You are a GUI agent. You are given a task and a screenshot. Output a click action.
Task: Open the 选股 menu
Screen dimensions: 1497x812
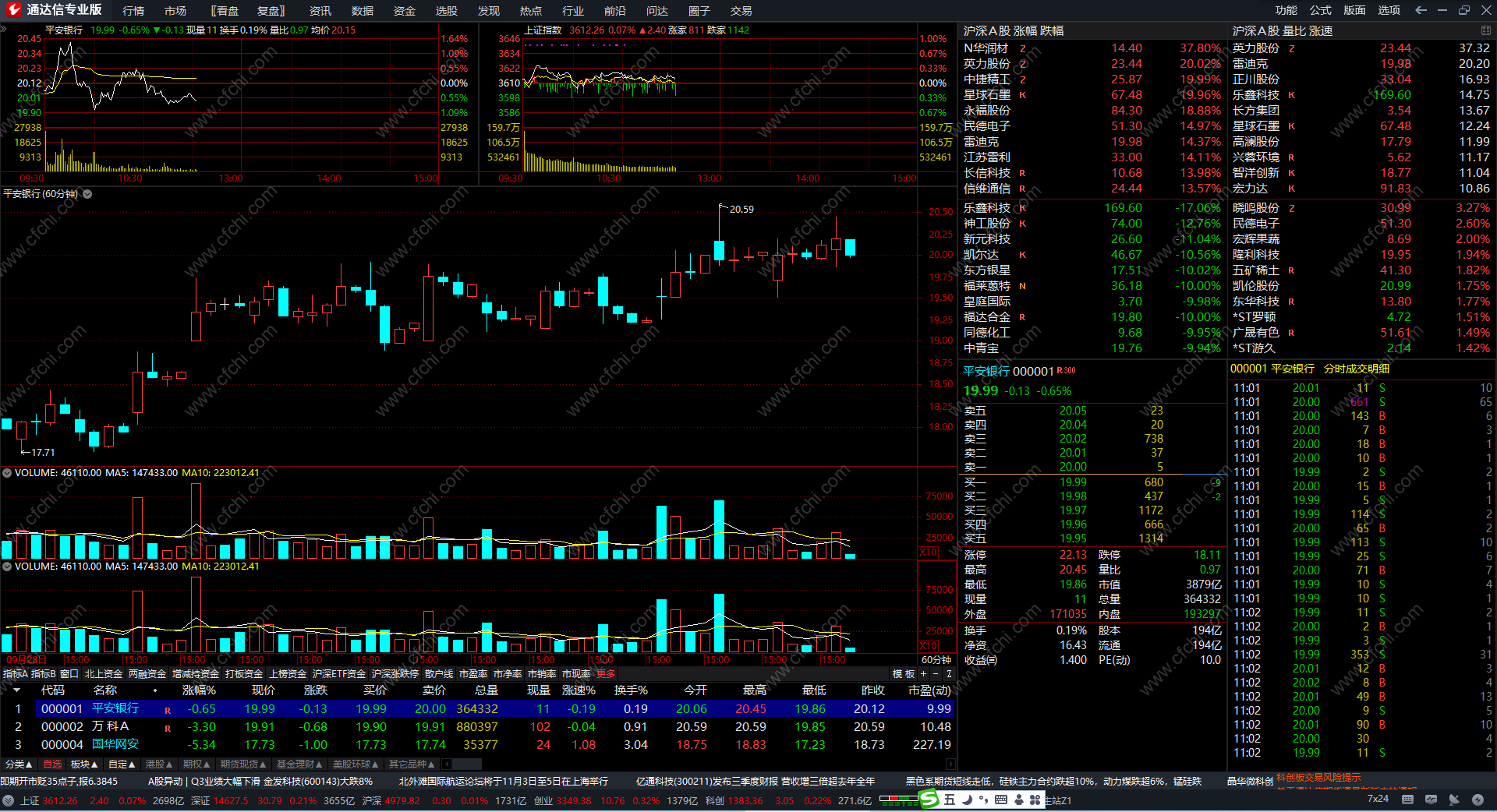pyautogui.click(x=447, y=11)
